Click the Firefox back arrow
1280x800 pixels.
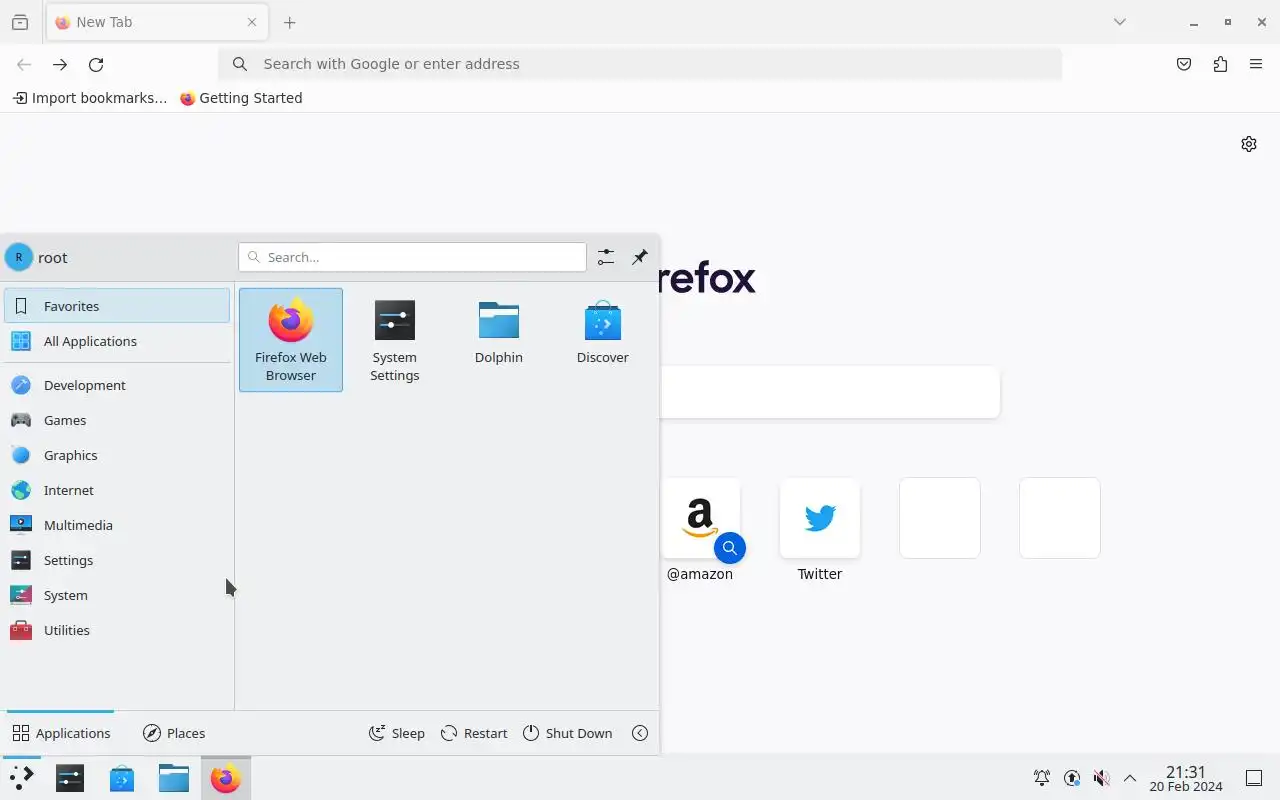[24, 64]
